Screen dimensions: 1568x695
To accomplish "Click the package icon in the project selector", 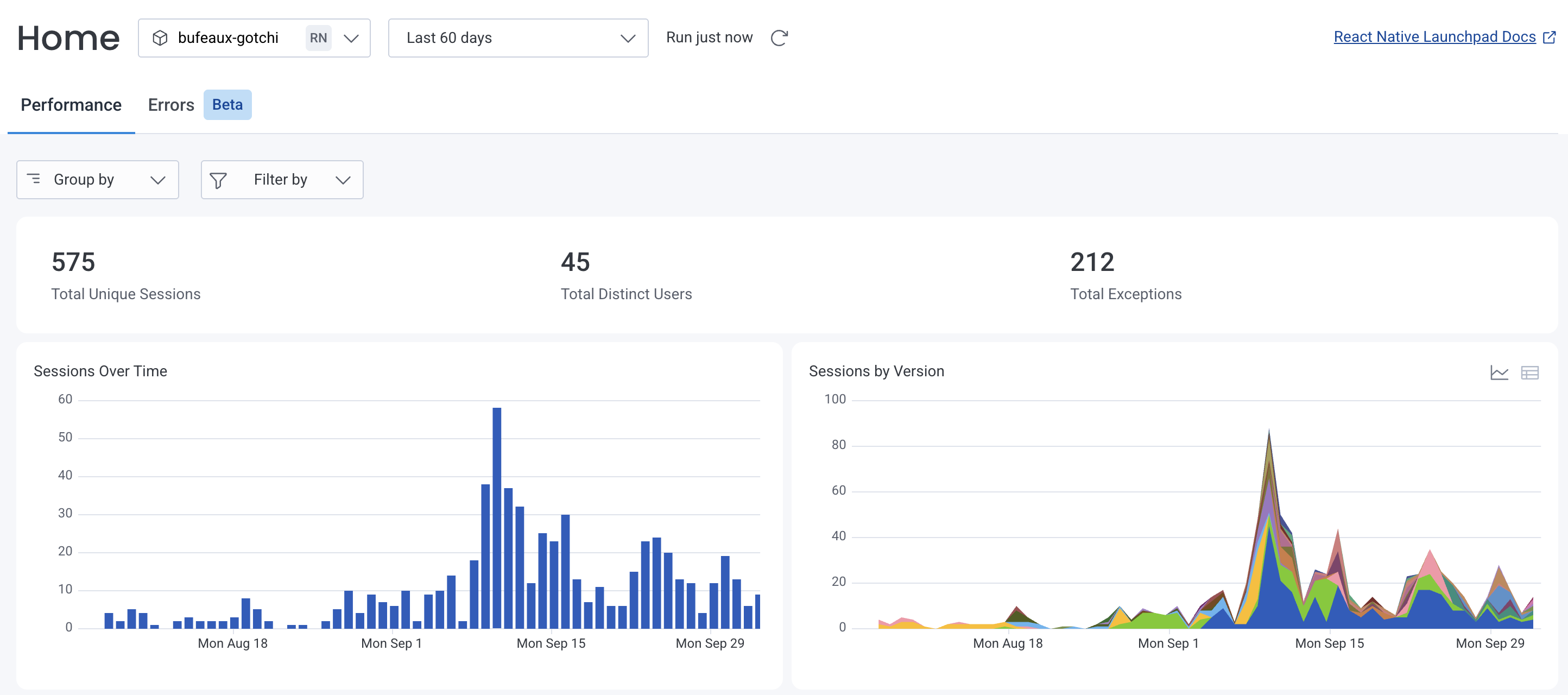I will point(161,37).
